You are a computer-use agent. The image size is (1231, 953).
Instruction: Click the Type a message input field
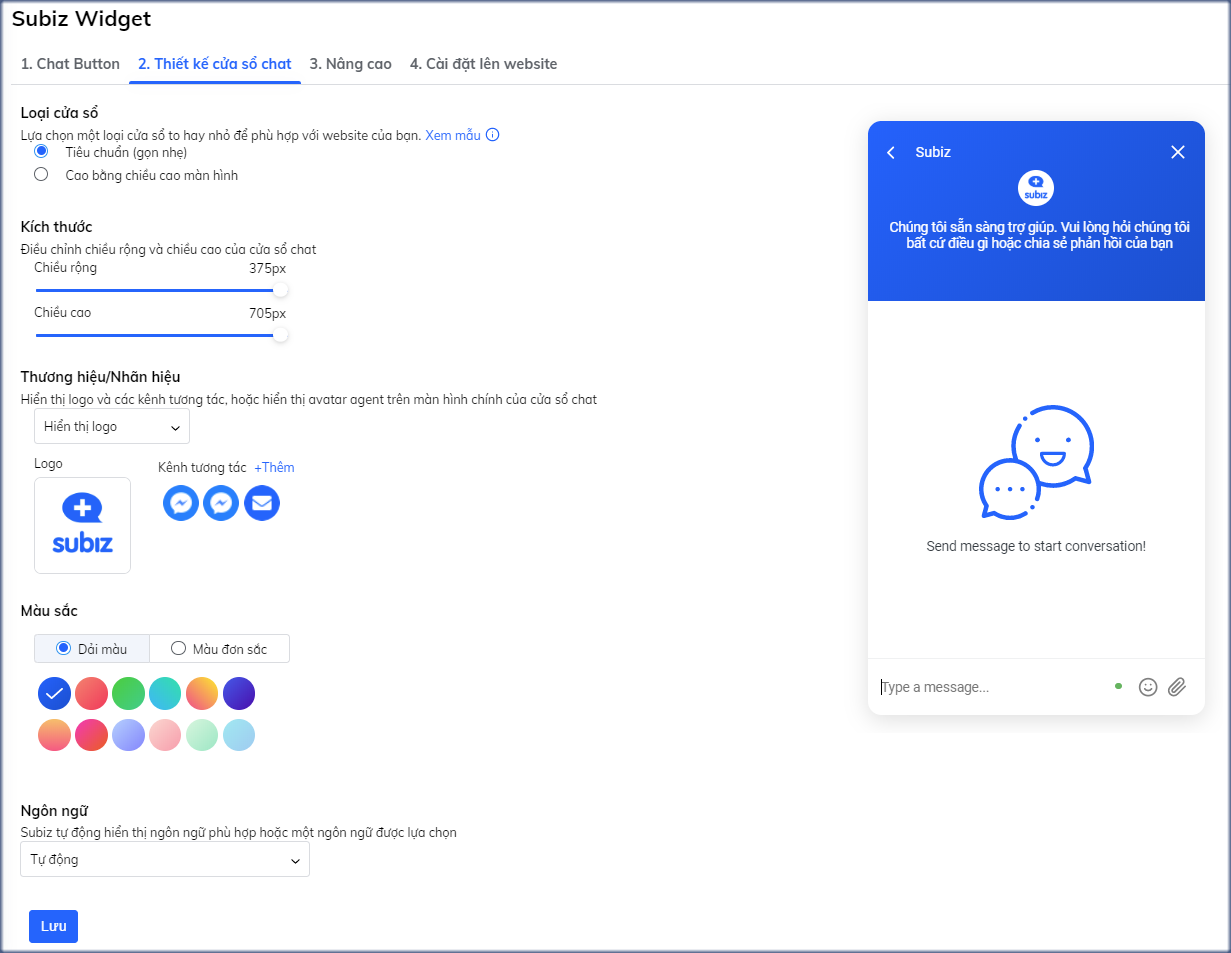click(x=990, y=687)
